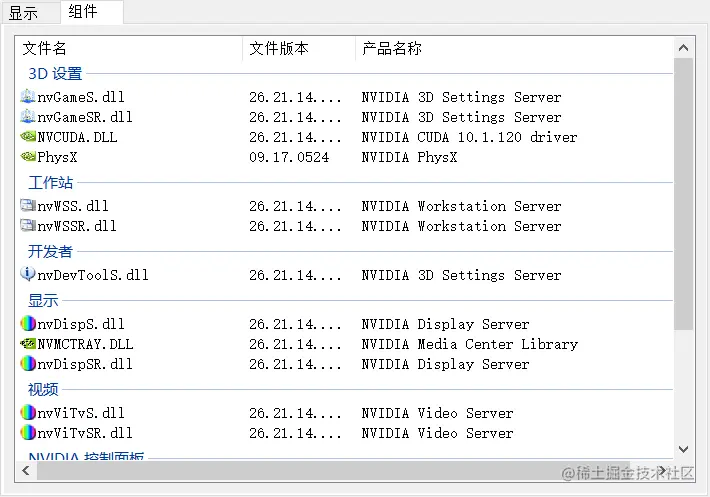Viewport: 710px width, 497px height.
Task: Click the nvGameSR.dll file icon
Action: coord(28,116)
